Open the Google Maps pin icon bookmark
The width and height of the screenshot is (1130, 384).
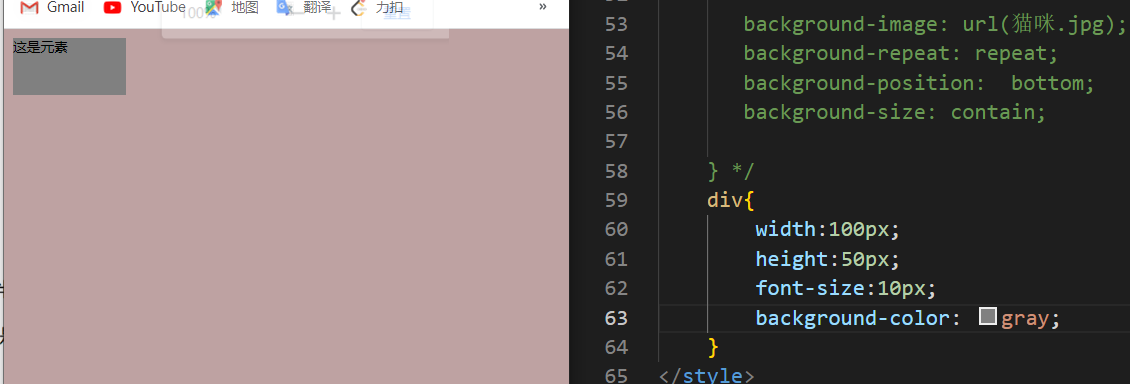(213, 8)
